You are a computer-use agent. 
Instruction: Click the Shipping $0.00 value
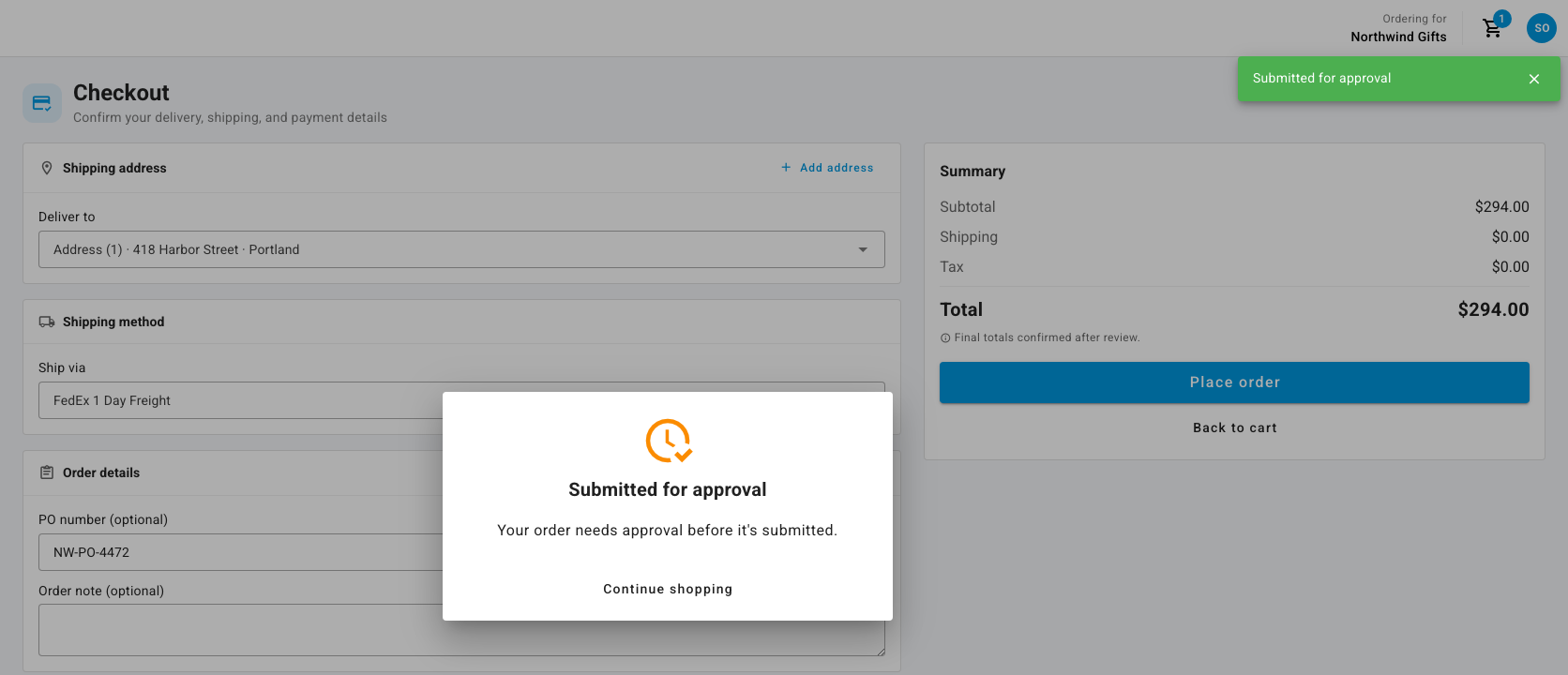click(1510, 237)
